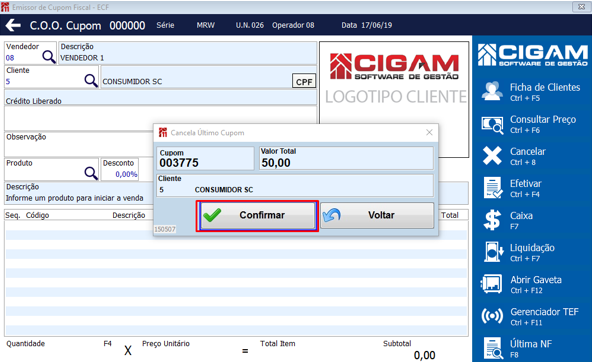Image resolution: width=592 pixels, height=362 pixels.
Task: Click the Cancelar X icon
Action: pyautogui.click(x=492, y=156)
